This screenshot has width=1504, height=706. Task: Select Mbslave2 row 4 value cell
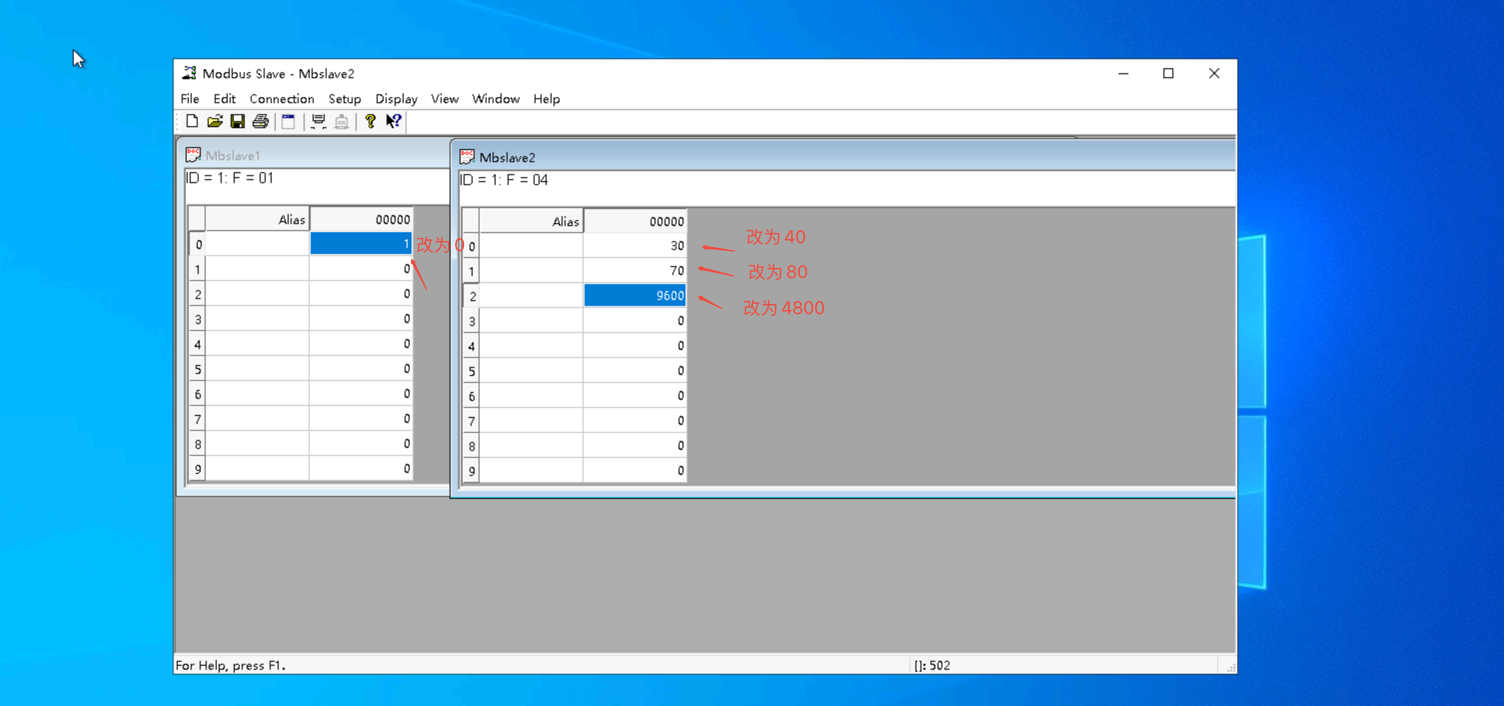coord(635,346)
